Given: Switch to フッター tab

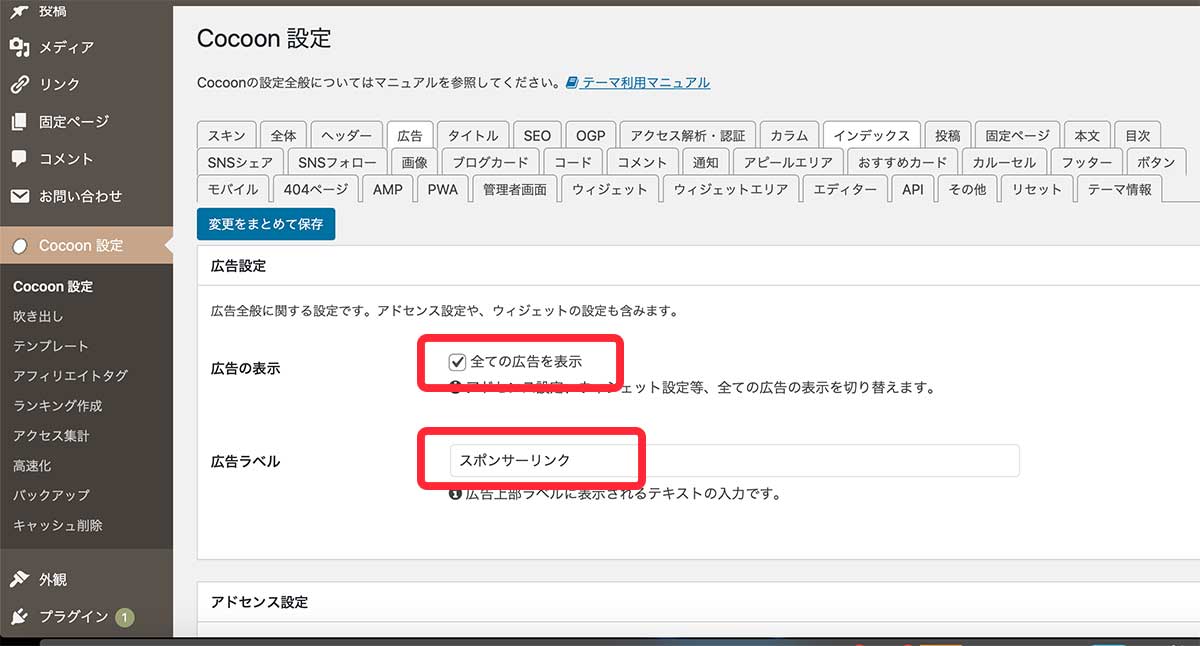Looking at the screenshot, I should (x=1086, y=162).
